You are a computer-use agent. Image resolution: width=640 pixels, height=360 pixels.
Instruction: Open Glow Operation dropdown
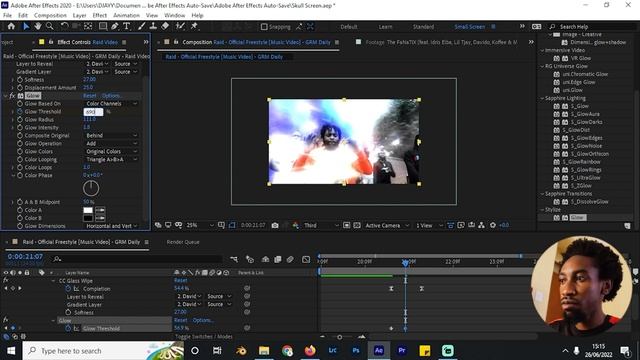pyautogui.click(x=111, y=143)
